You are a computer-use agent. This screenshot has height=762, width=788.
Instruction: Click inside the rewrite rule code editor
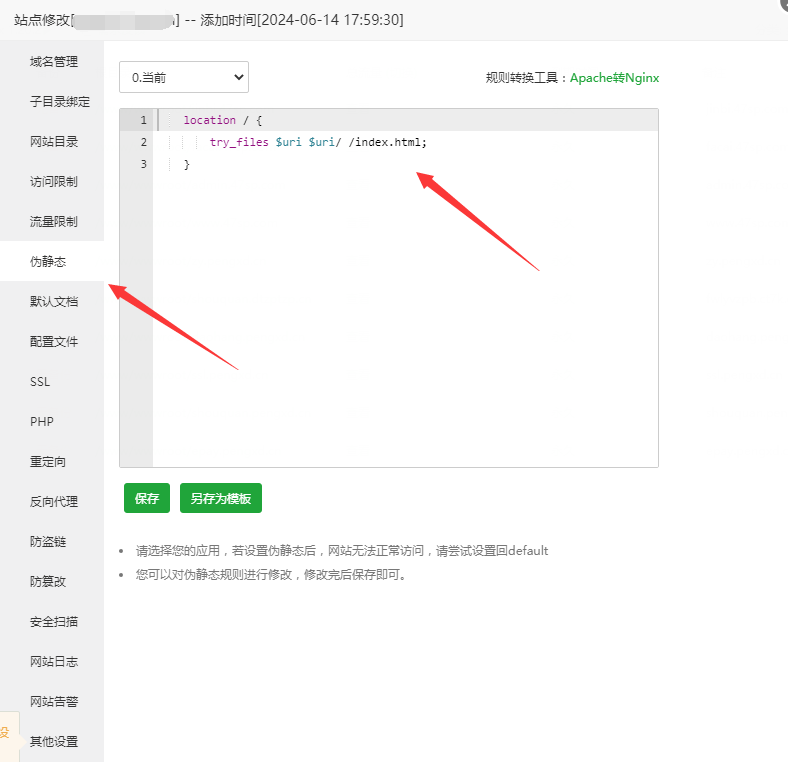[x=404, y=300]
